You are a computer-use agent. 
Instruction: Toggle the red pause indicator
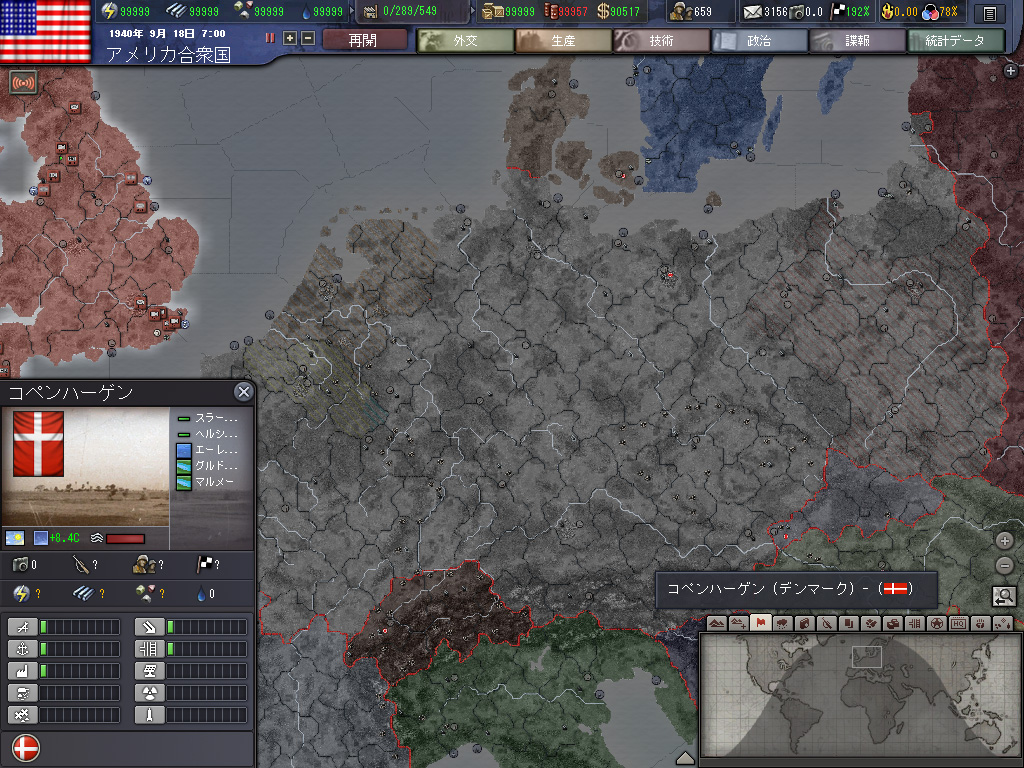(270, 39)
